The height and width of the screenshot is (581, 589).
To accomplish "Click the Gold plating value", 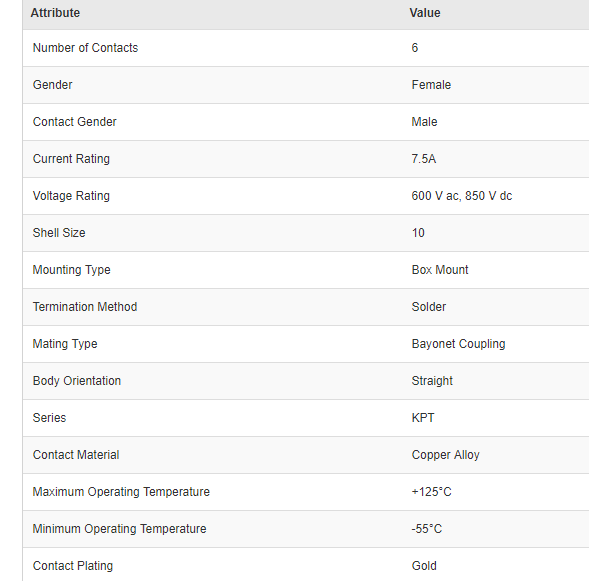I will pos(424,566).
